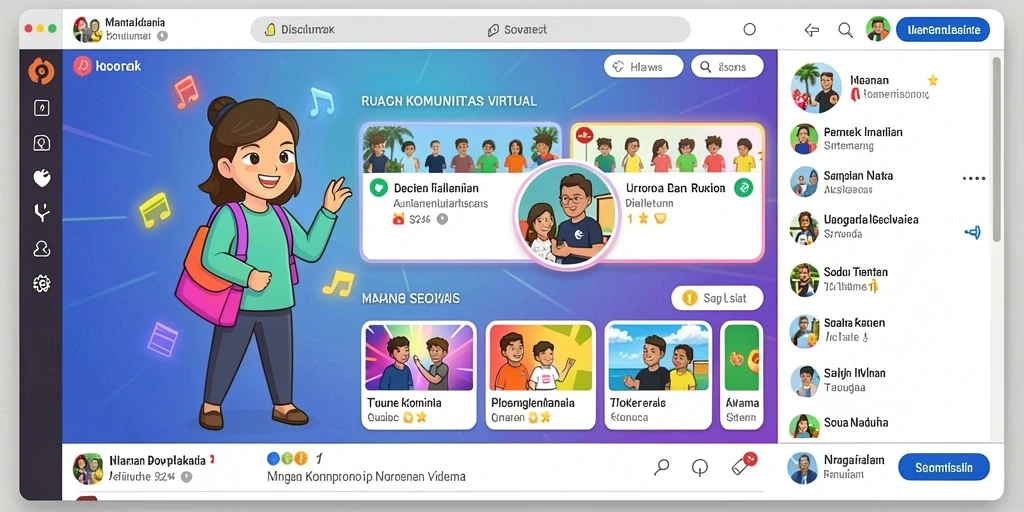This screenshot has height=512, width=1024.
Task: Click the Seomisslin button
Action: pos(944,468)
